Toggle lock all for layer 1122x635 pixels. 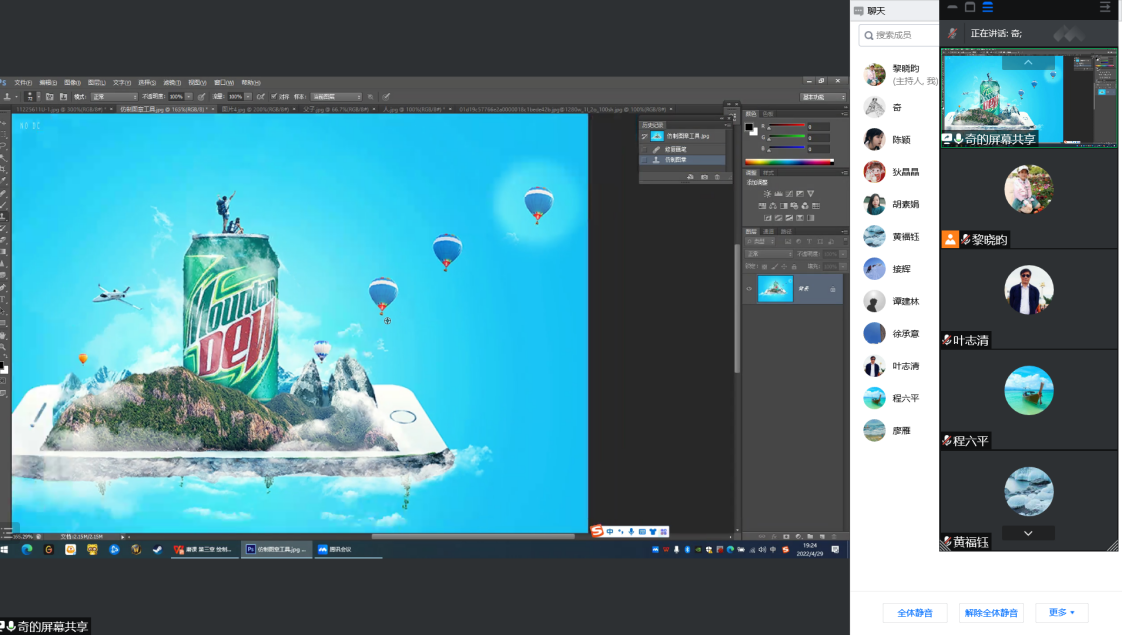point(794,266)
